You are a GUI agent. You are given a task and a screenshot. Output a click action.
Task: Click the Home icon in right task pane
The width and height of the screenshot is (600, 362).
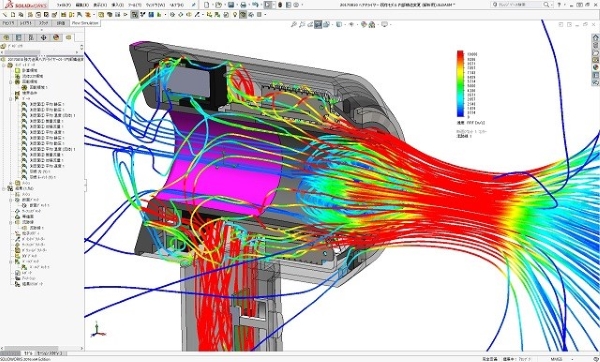pyautogui.click(x=595, y=38)
